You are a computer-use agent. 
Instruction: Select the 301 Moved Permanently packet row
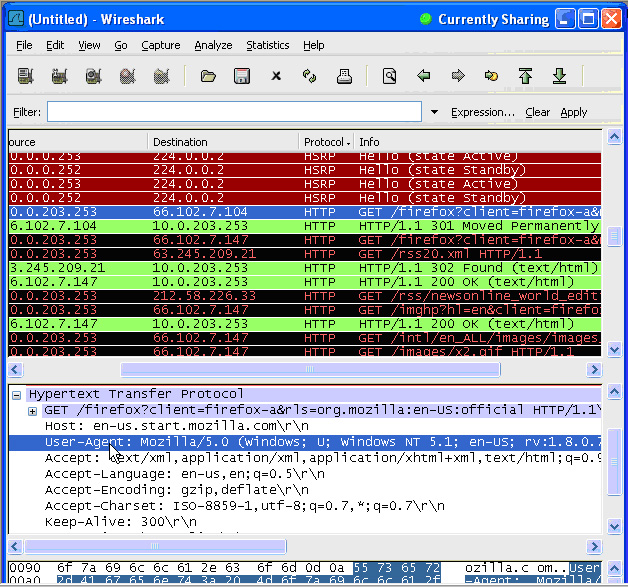(305, 226)
